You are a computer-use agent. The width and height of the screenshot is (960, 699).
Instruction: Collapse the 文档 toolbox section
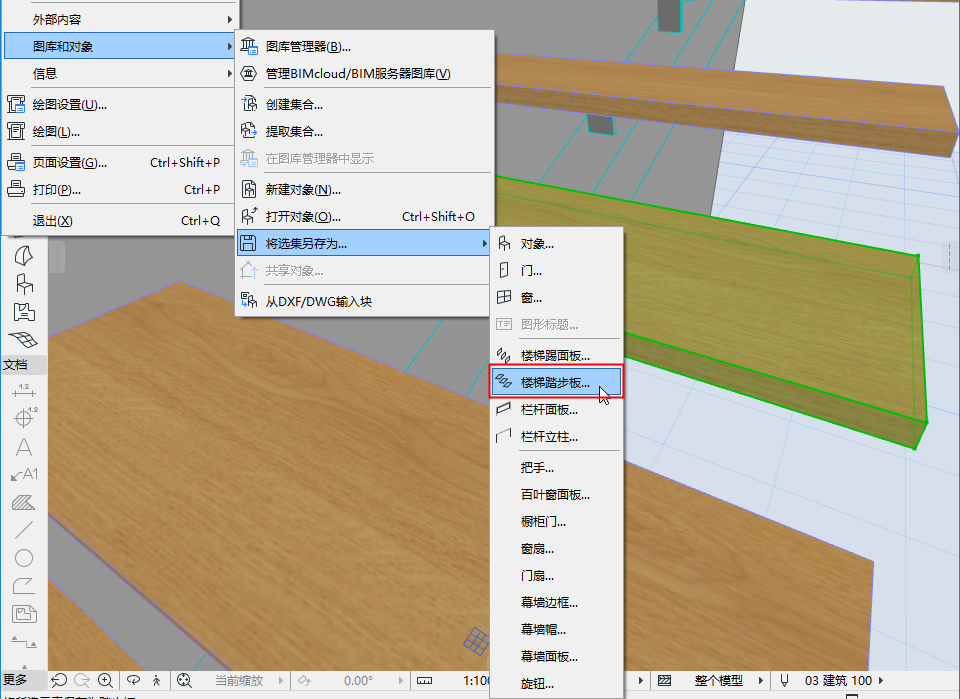[24, 365]
